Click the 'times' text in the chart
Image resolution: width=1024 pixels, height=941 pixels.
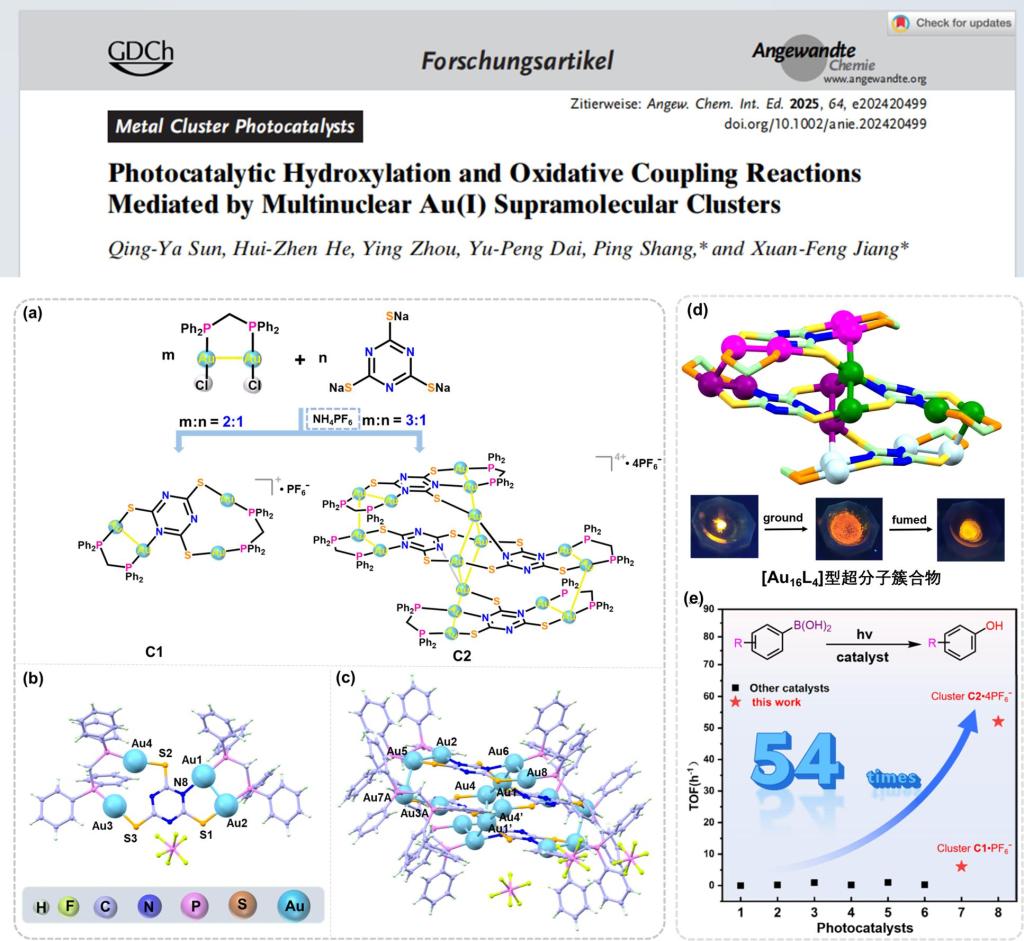click(x=893, y=778)
